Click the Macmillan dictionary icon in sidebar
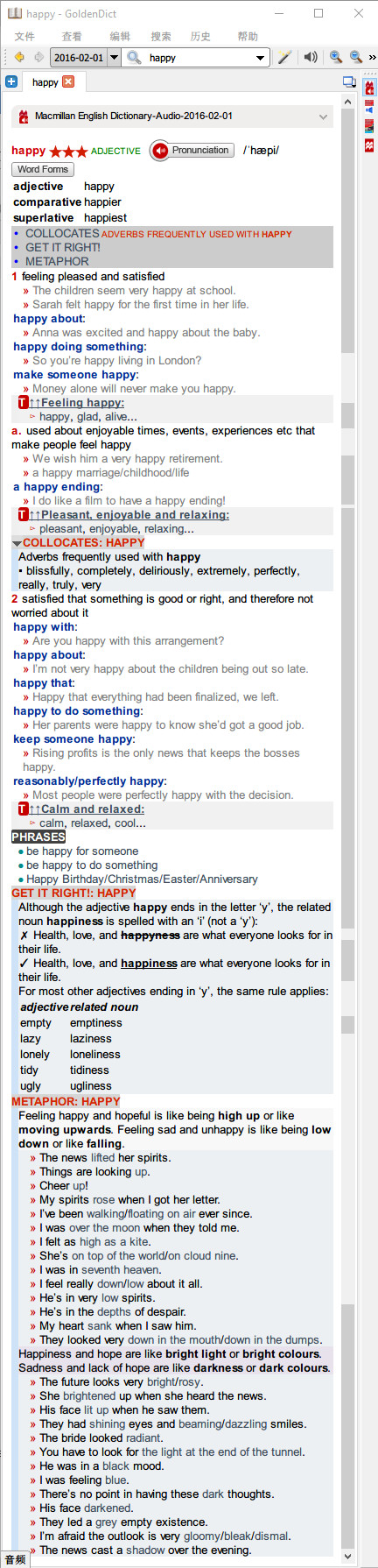This screenshot has width=378, height=1568. (x=370, y=88)
